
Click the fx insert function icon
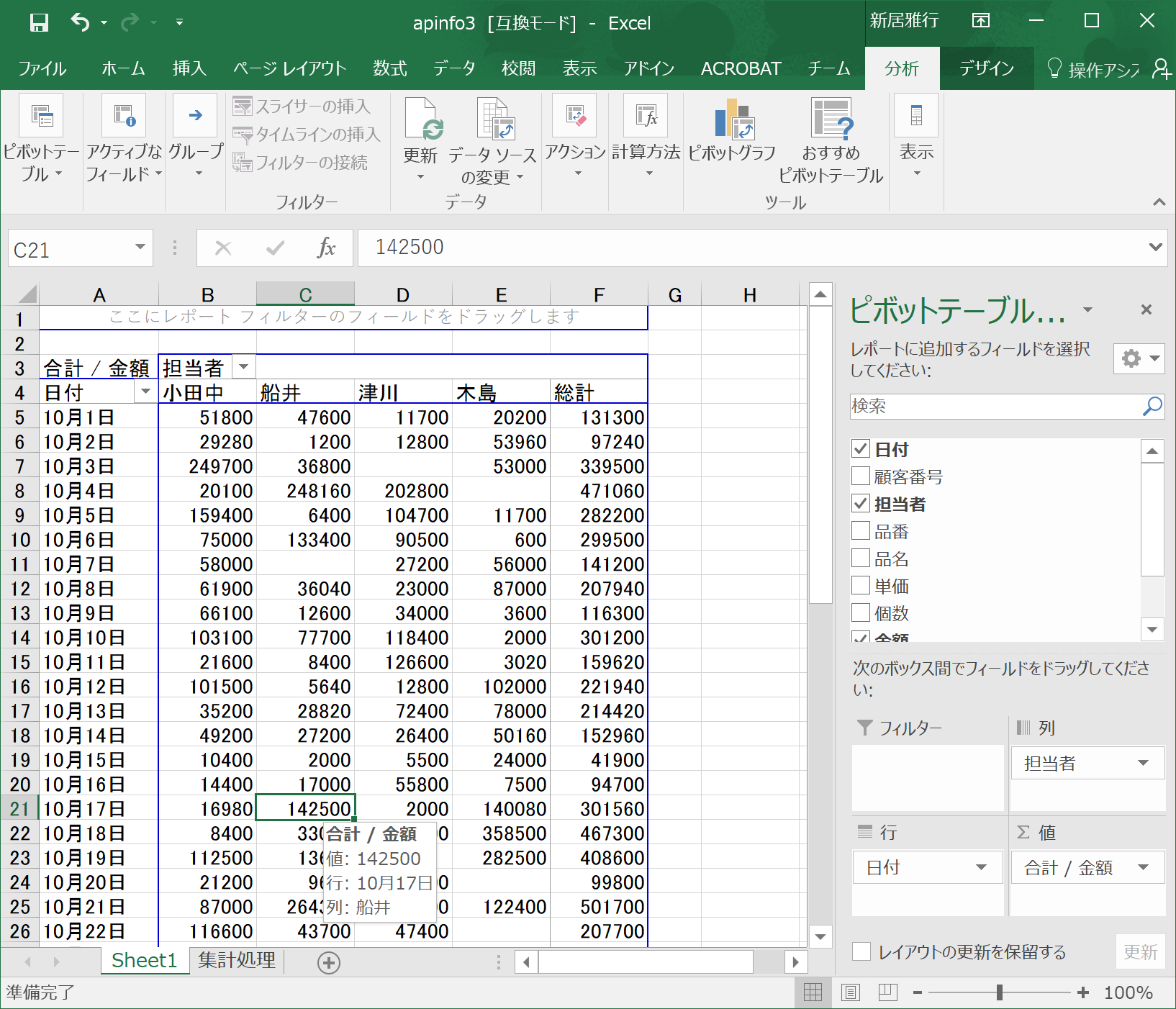[x=326, y=248]
